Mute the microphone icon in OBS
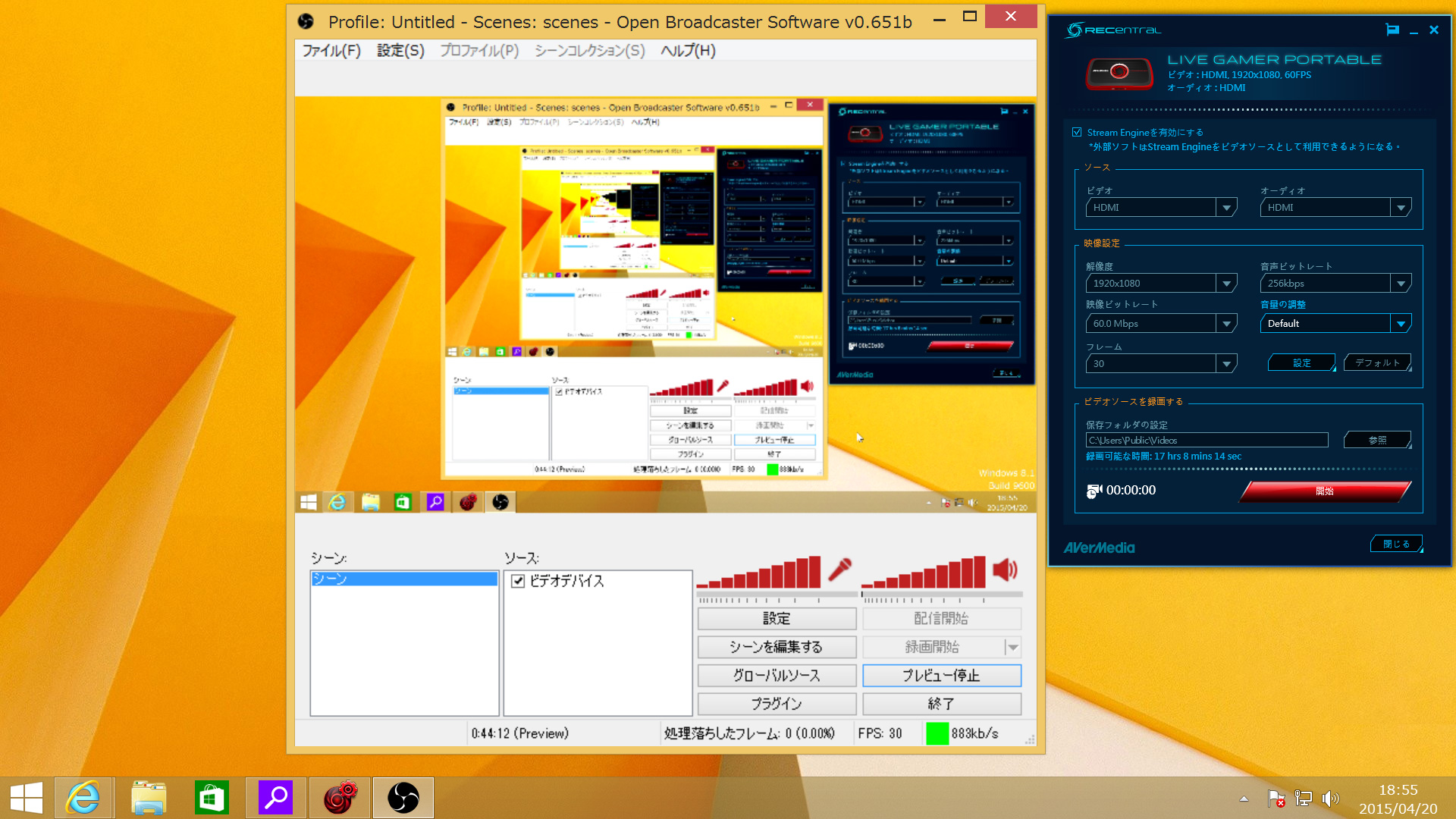 (x=839, y=570)
